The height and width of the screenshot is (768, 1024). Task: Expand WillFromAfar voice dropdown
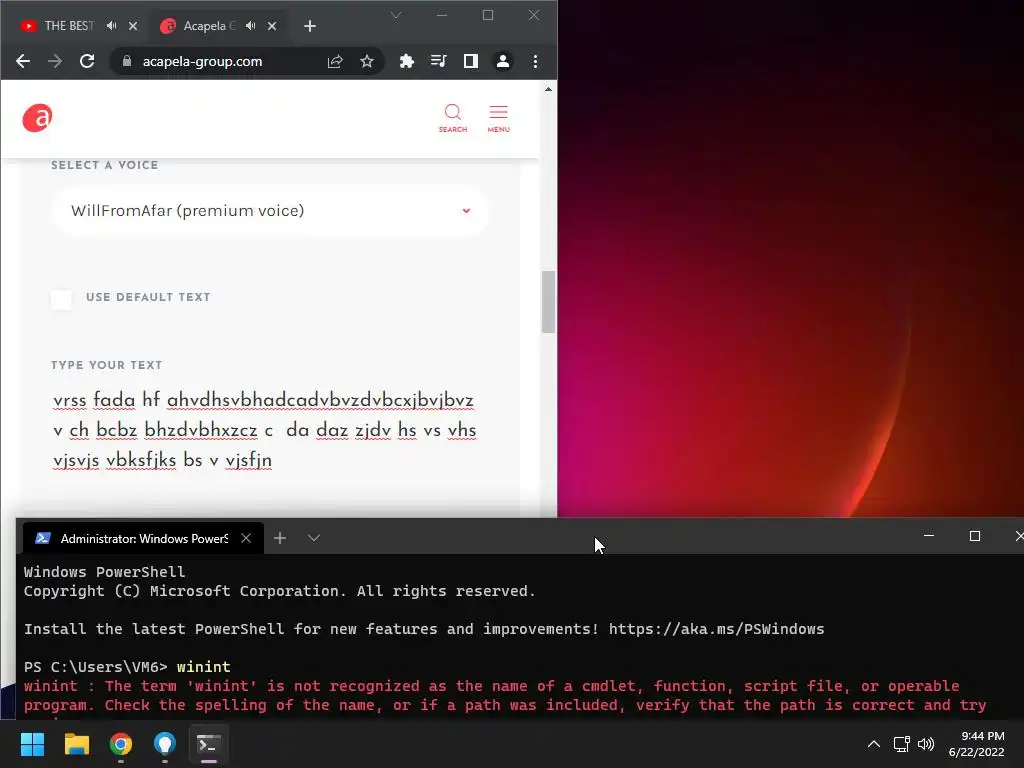[x=270, y=211]
